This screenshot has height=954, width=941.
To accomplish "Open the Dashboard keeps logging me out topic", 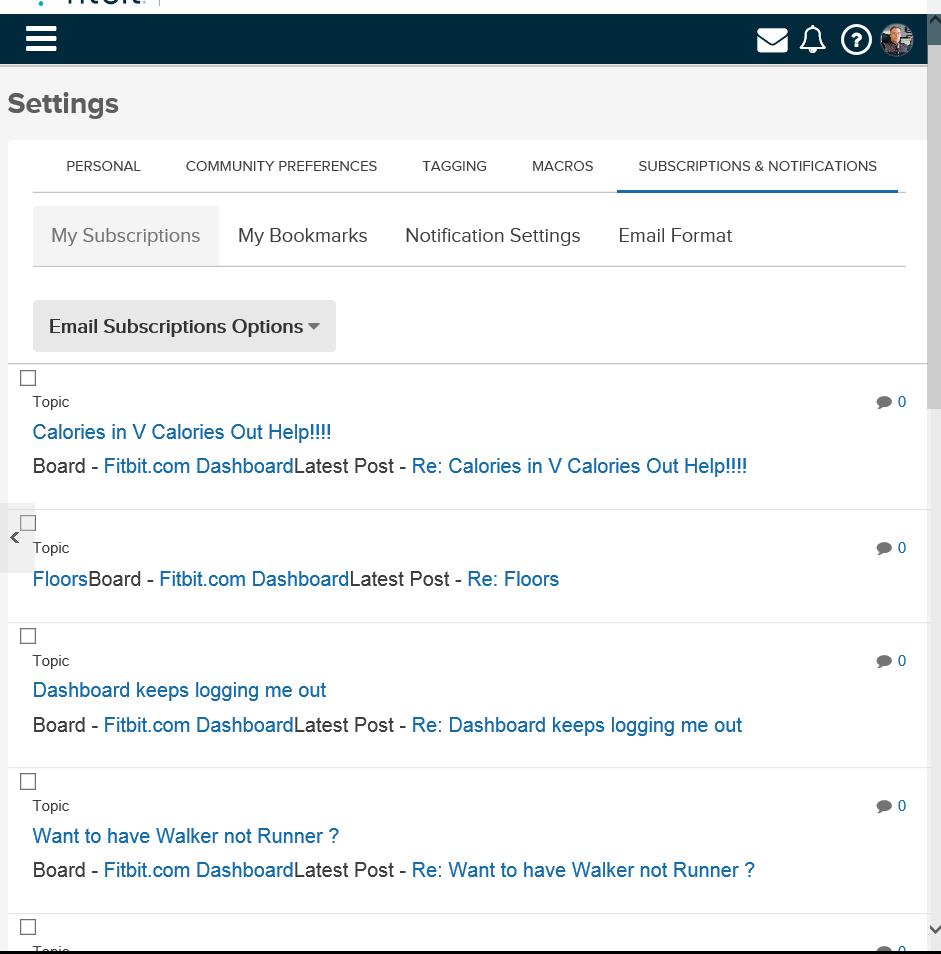I will (x=179, y=690).
